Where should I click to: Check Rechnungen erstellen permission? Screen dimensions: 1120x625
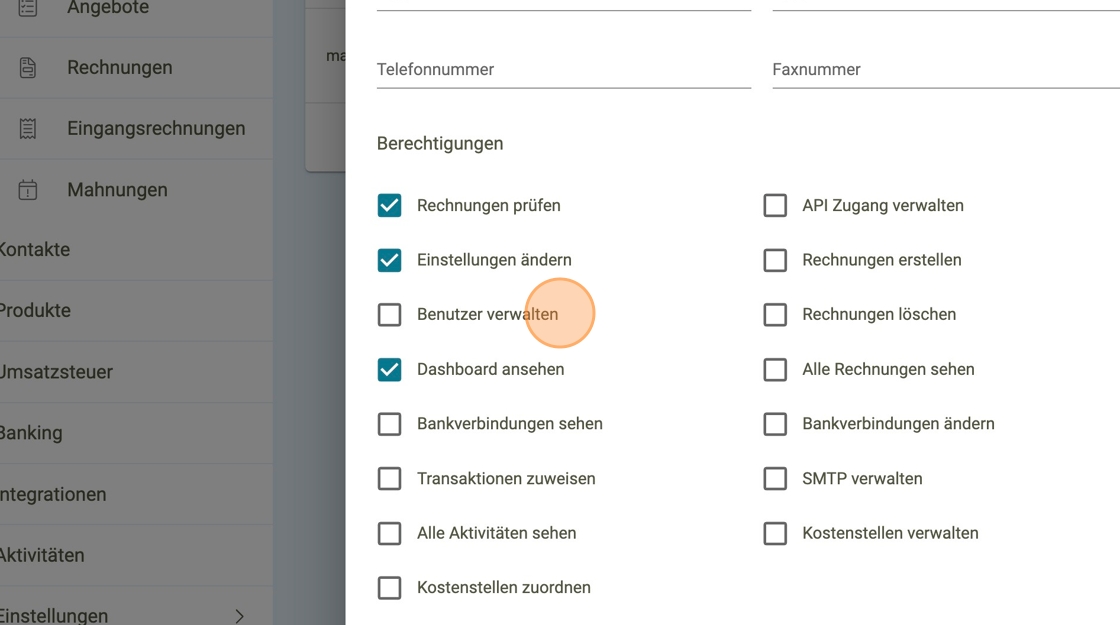pyautogui.click(x=775, y=260)
